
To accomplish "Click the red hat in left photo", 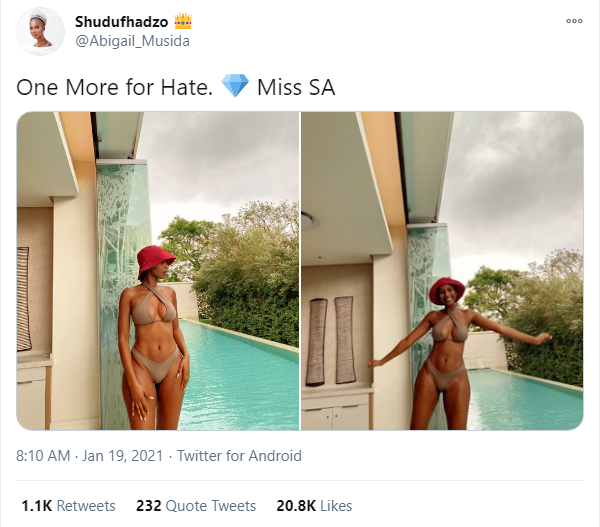I will coord(155,261).
